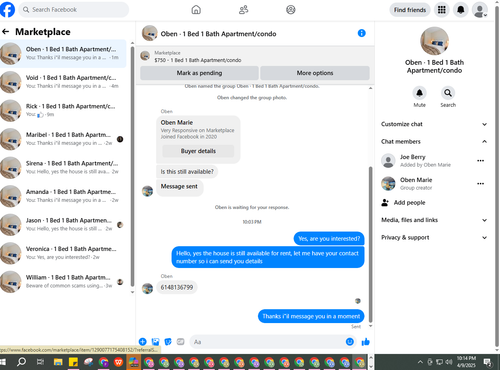Select the 'Yes, are you interested?' message
This screenshot has height=370, width=500.
click(x=329, y=239)
